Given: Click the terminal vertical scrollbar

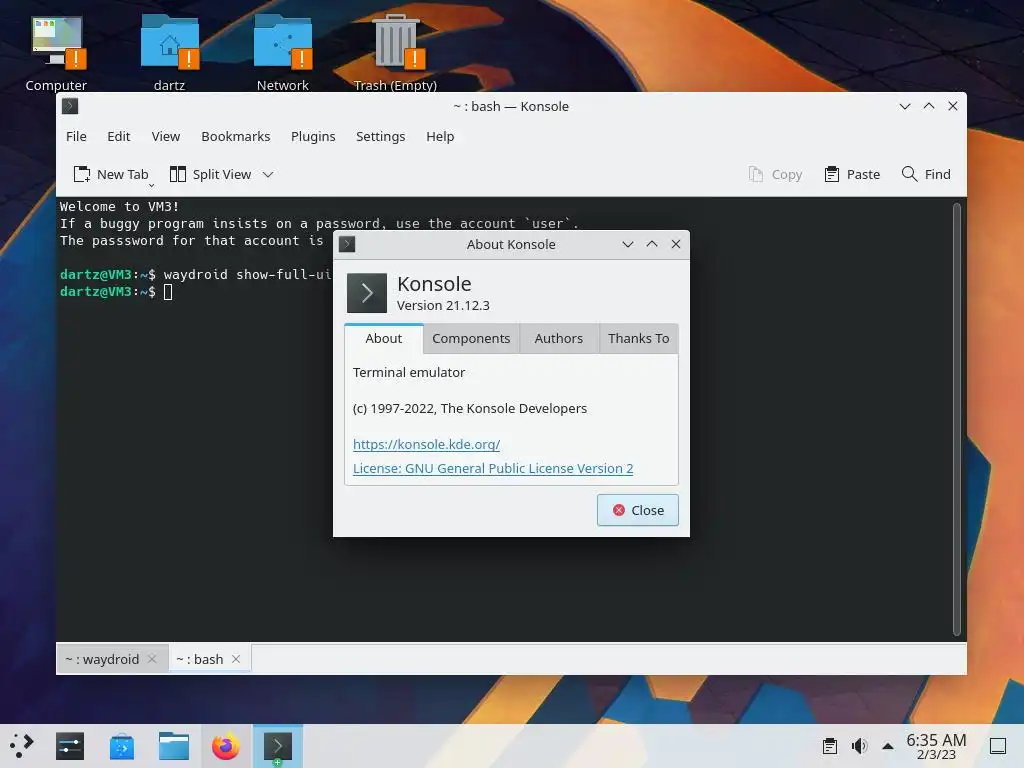Looking at the screenshot, I should tap(957, 419).
